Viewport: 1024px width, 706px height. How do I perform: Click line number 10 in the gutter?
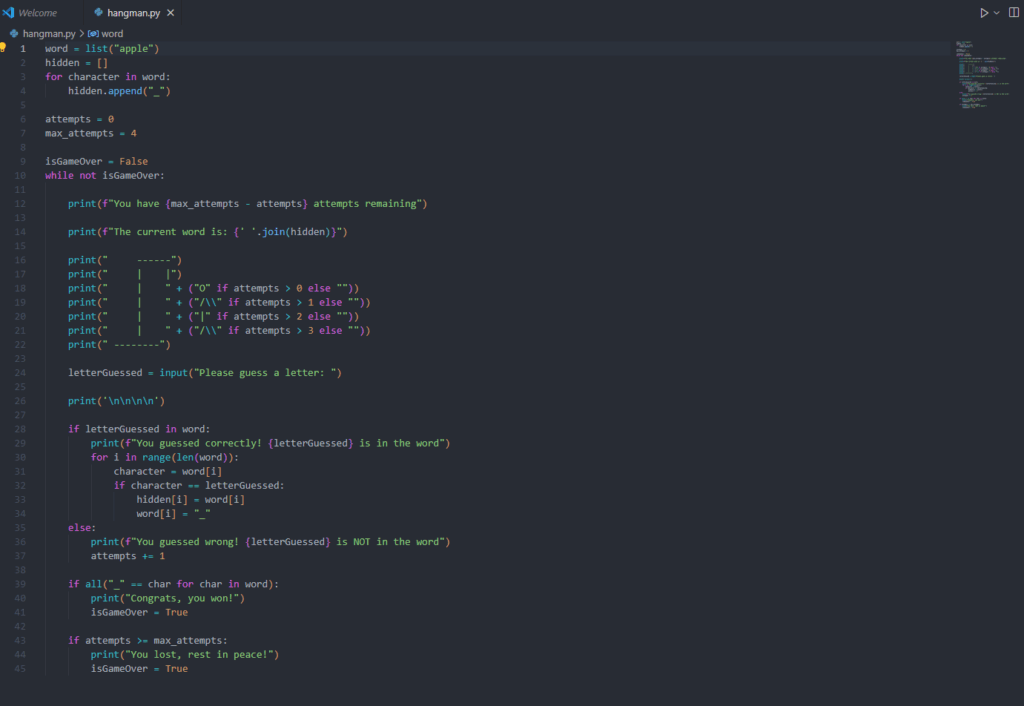(21, 175)
